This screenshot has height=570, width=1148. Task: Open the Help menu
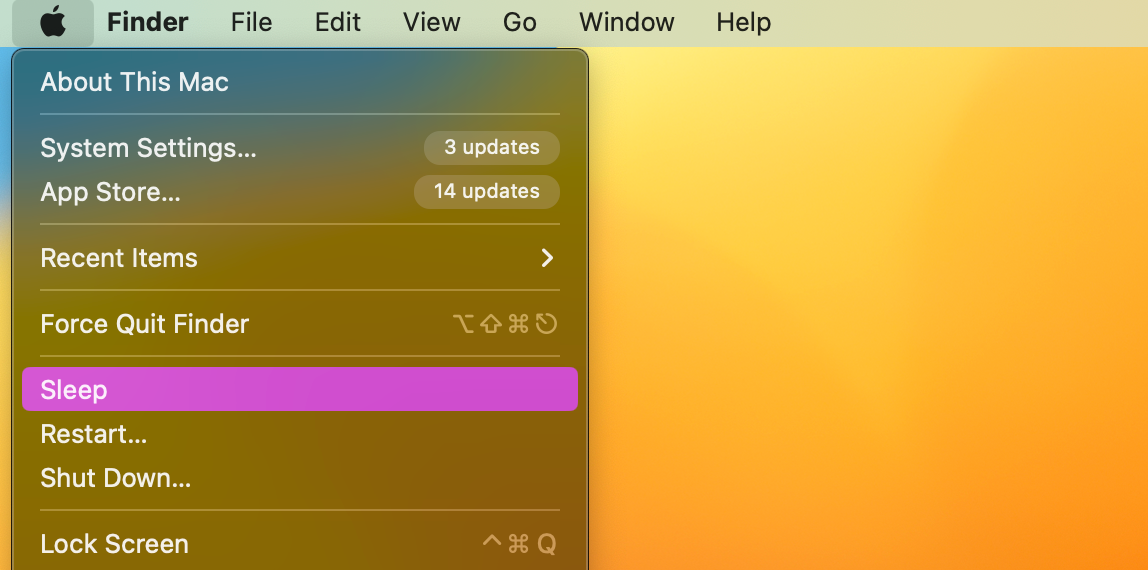click(743, 22)
